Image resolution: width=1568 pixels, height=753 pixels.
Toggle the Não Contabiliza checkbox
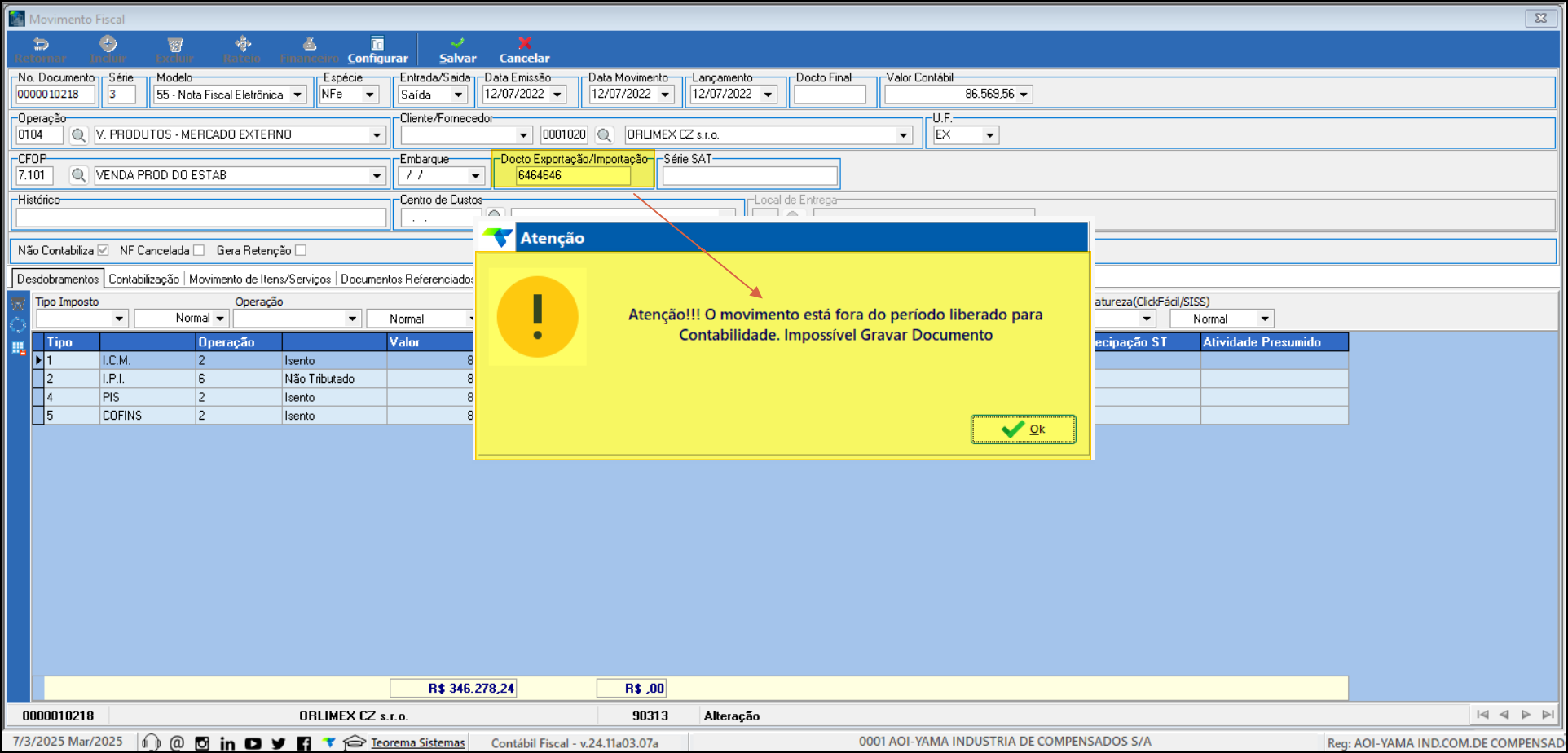tap(103, 250)
